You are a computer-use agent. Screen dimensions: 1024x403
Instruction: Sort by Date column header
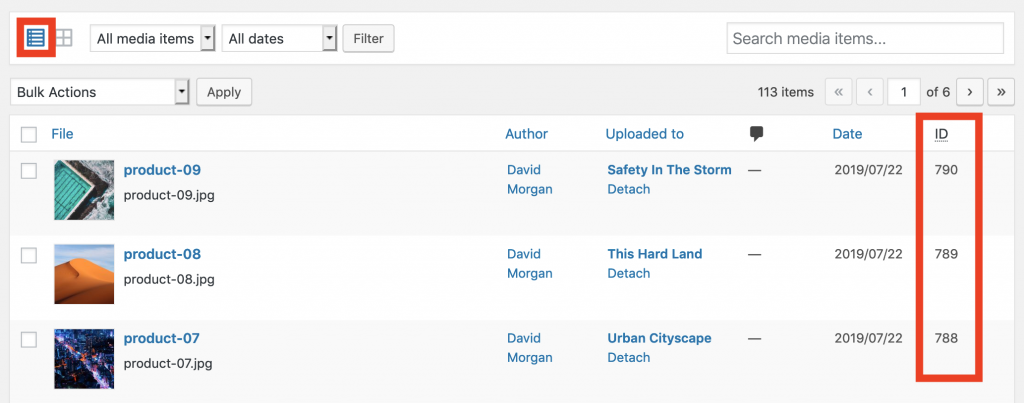[847, 134]
